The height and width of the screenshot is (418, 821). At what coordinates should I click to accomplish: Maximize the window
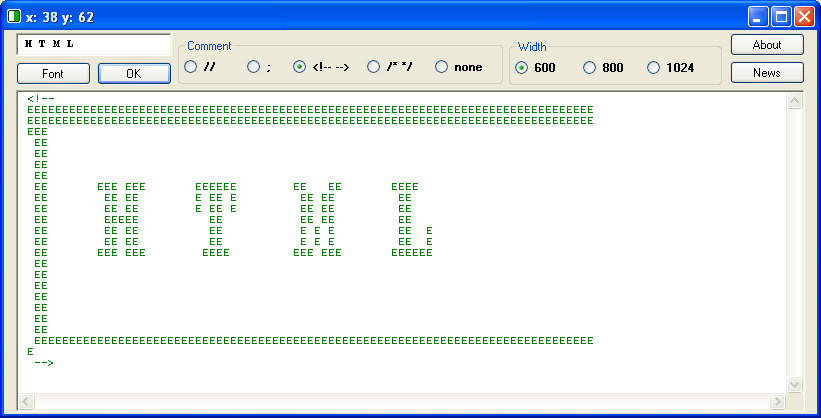click(781, 17)
